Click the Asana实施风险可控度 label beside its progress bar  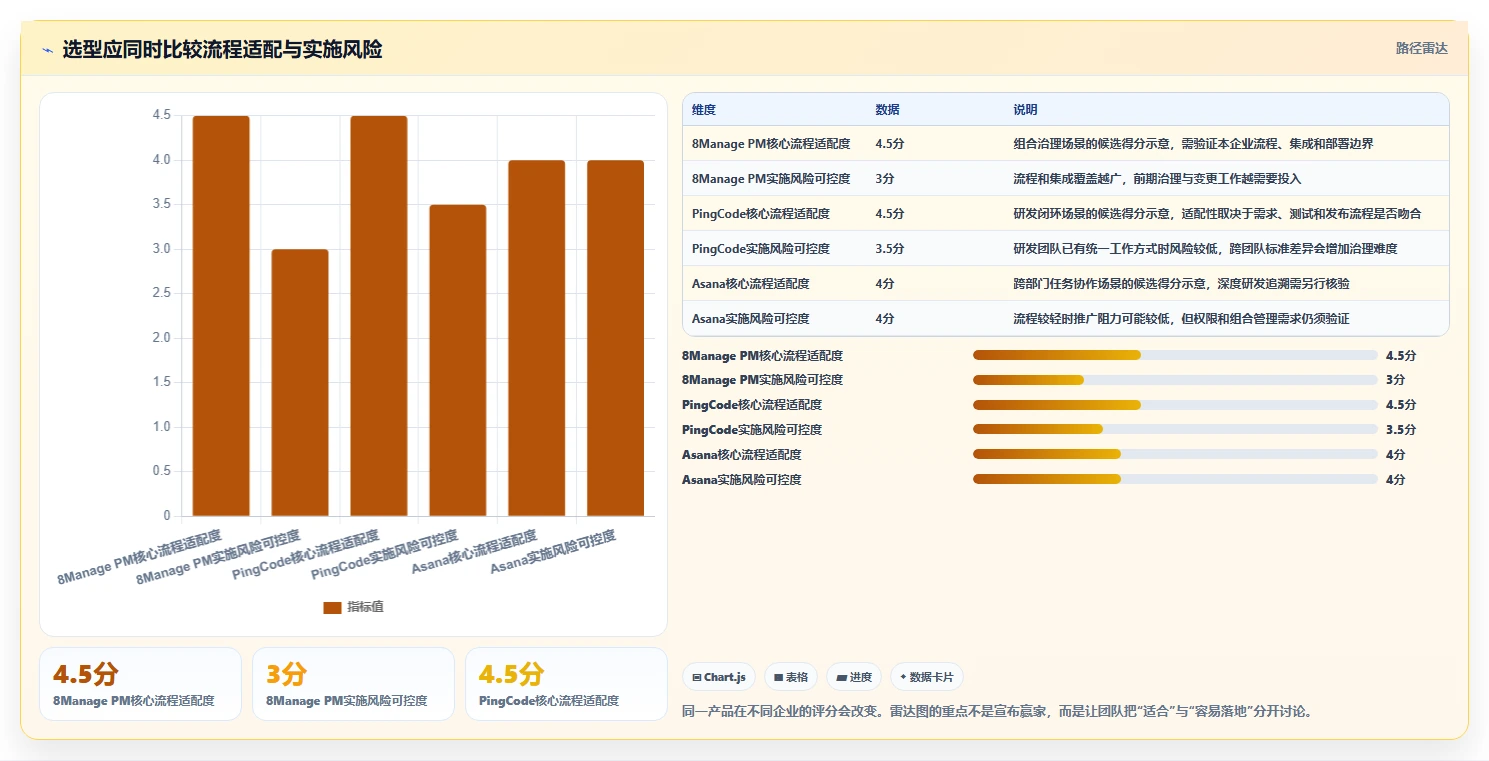[742, 480]
